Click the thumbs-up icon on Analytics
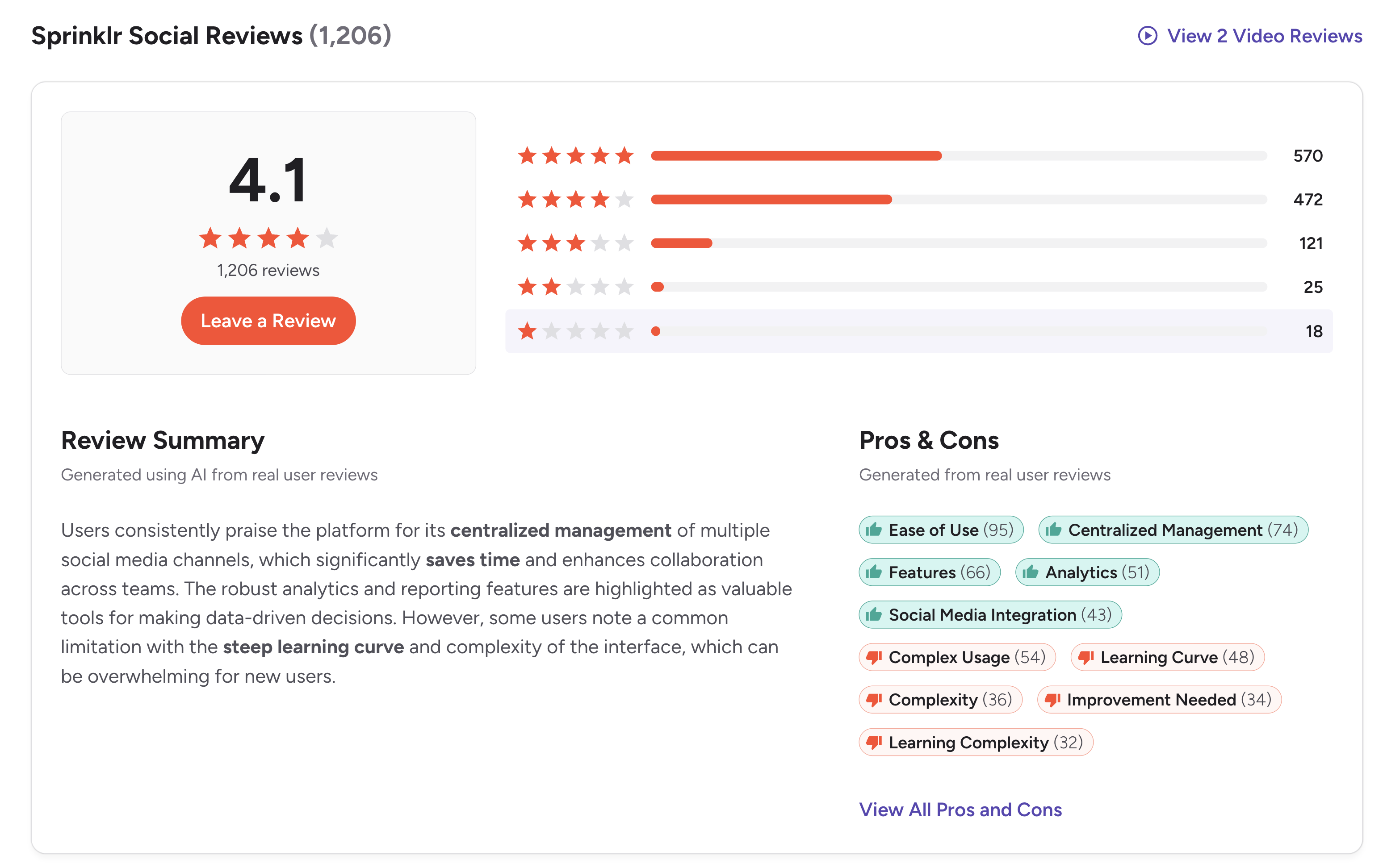 (1031, 572)
